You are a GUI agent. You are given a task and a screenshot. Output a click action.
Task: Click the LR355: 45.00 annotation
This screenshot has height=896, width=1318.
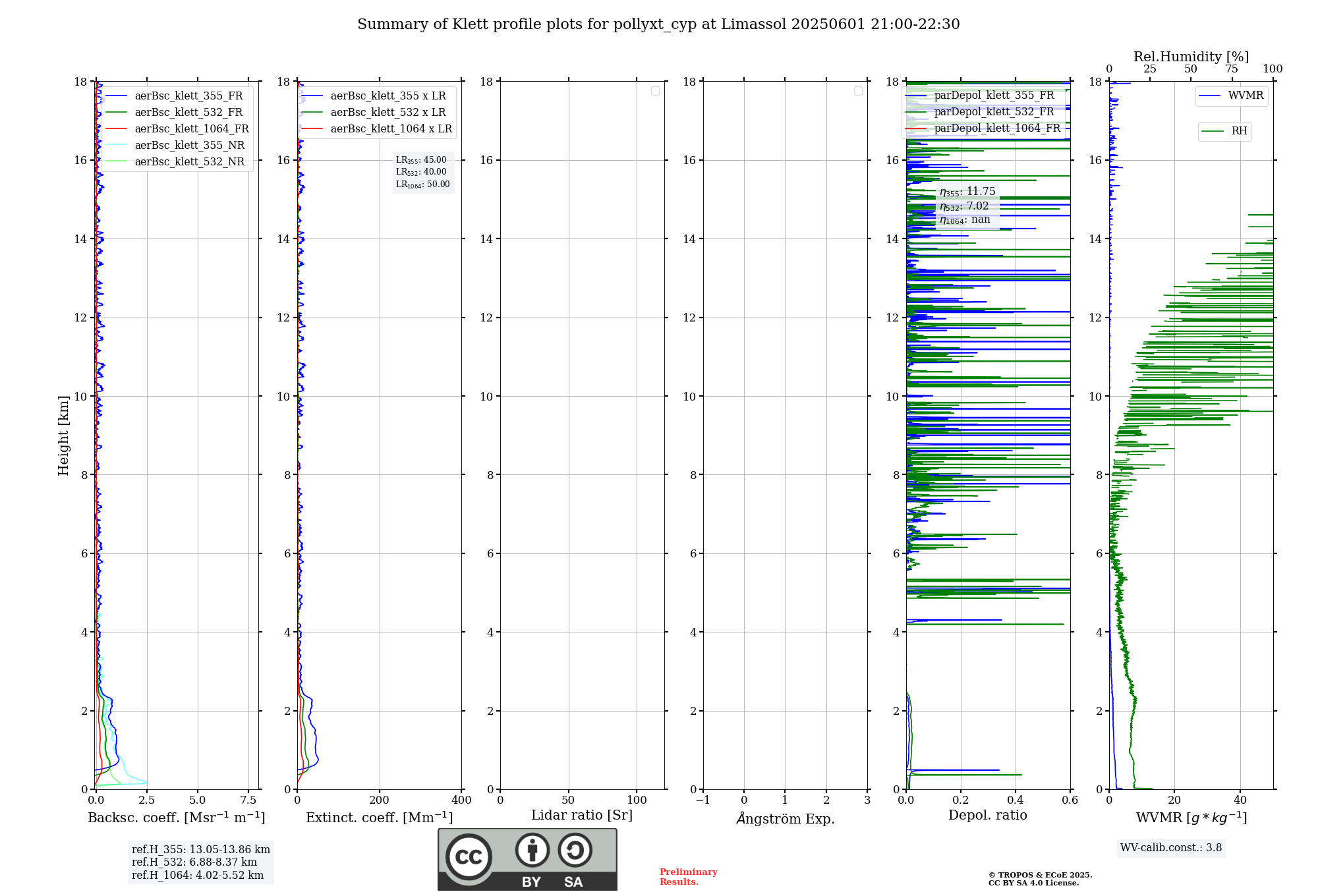[421, 160]
